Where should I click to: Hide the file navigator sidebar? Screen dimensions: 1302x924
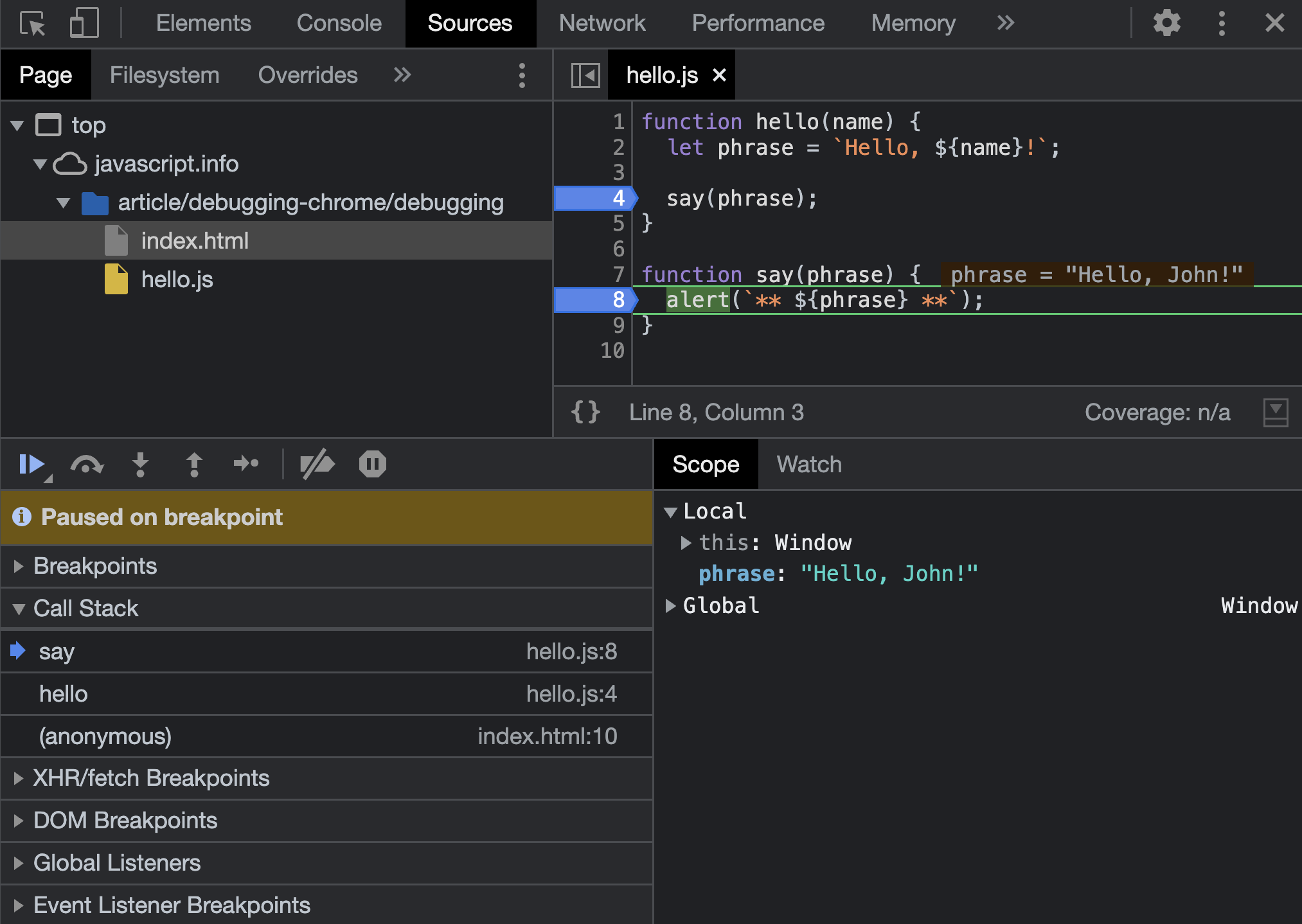coord(585,75)
